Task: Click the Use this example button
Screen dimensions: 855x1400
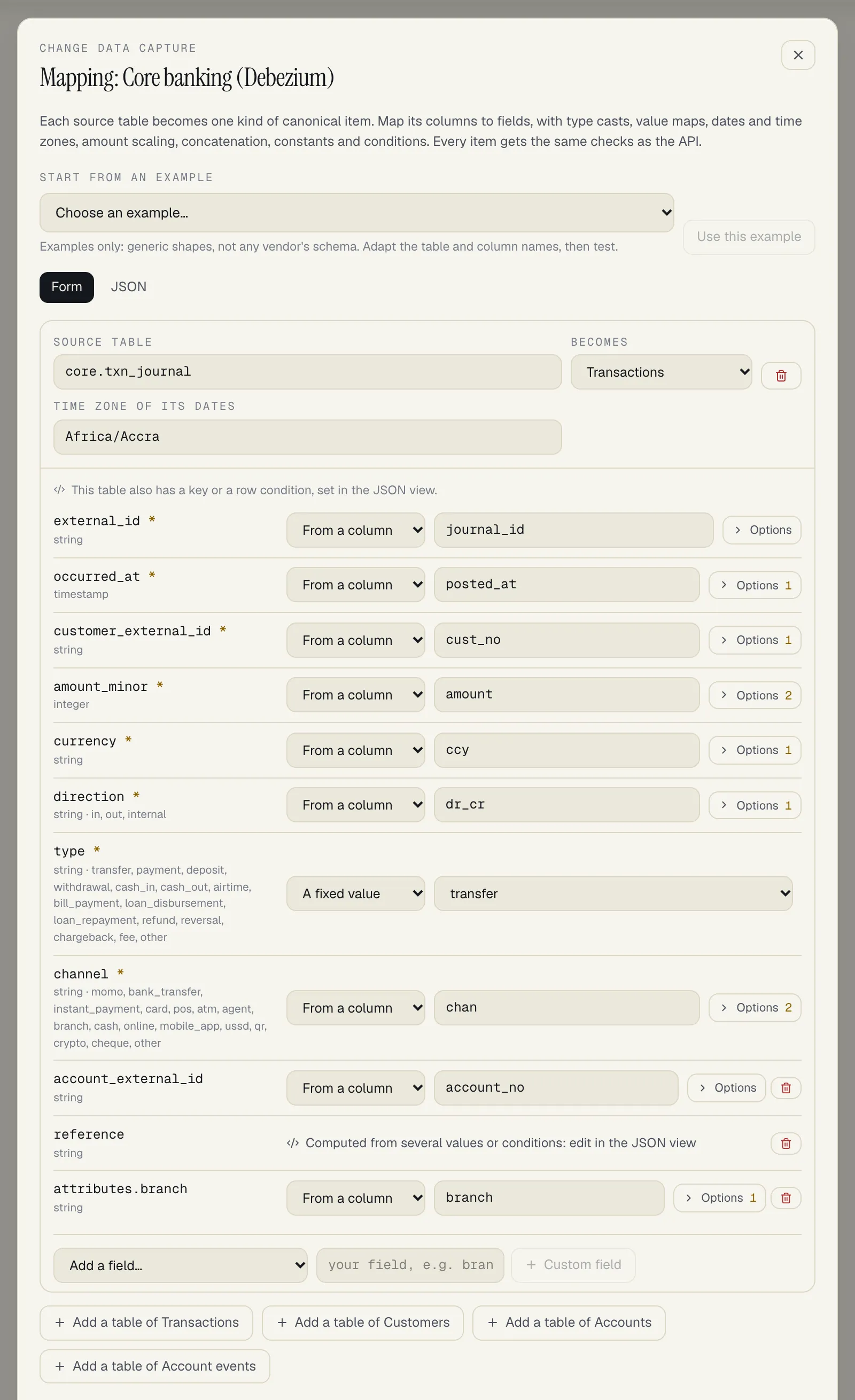Action: (x=749, y=237)
